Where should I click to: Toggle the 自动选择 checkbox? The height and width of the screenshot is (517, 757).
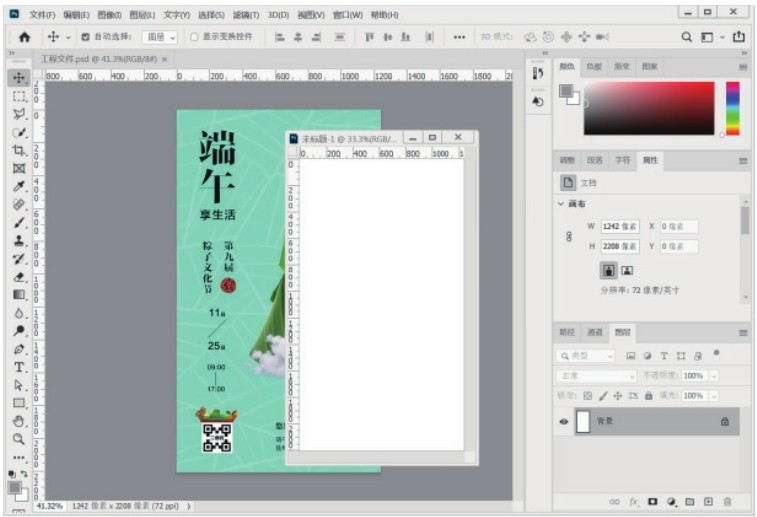pyautogui.click(x=85, y=37)
